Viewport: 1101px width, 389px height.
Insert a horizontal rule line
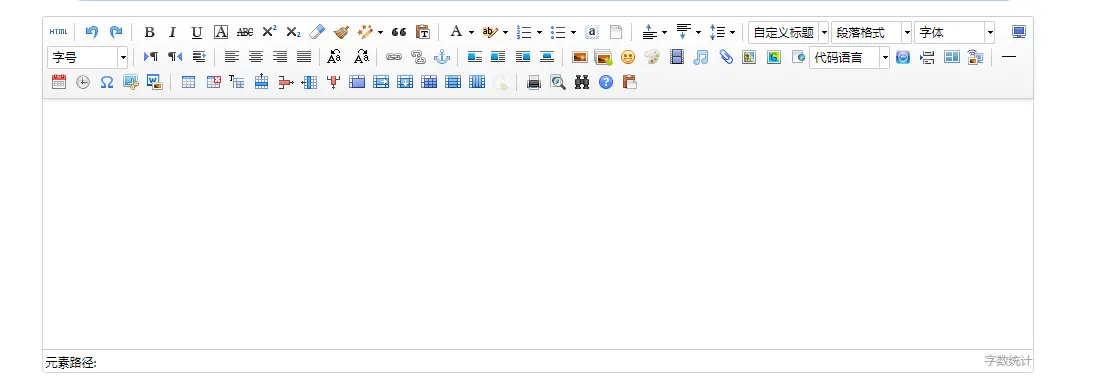tap(1009, 58)
